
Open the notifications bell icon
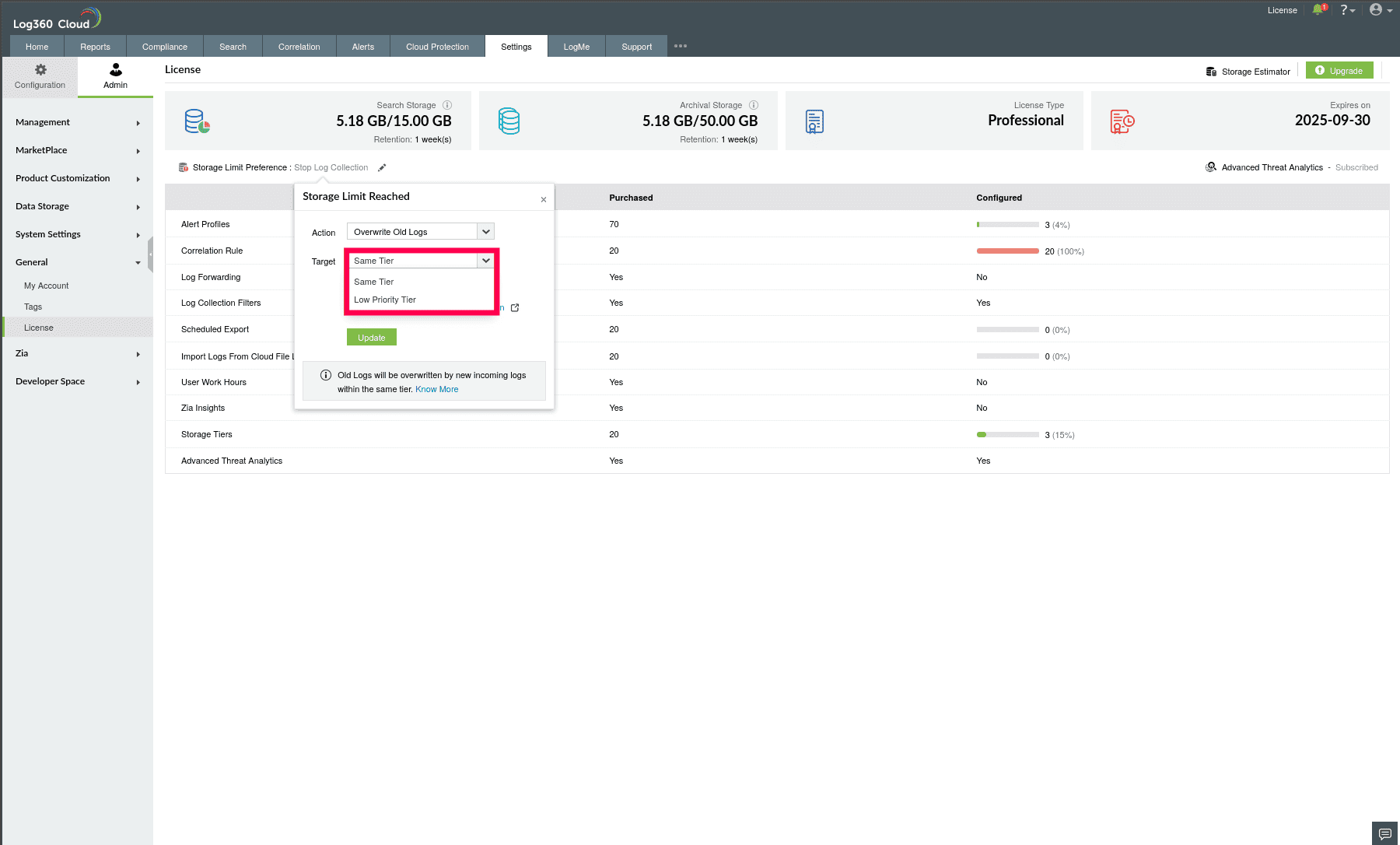click(x=1318, y=10)
